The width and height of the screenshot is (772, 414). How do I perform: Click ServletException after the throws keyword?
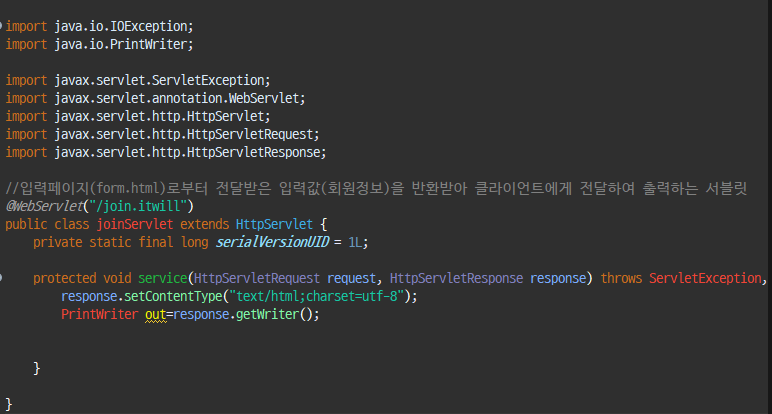point(705,279)
